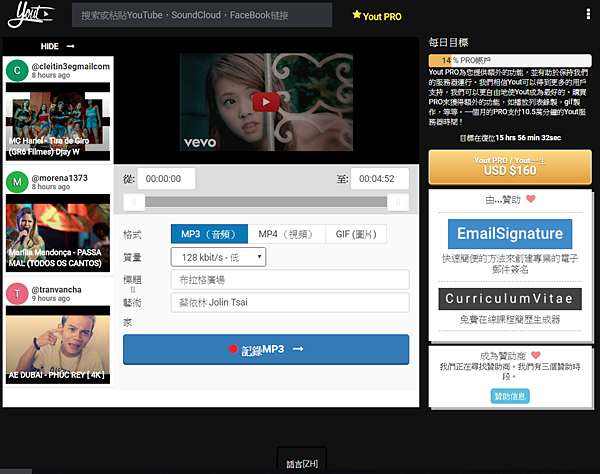This screenshot has height=474, width=600.
Task: Click the start time field 00:00:00
Action: (166, 179)
